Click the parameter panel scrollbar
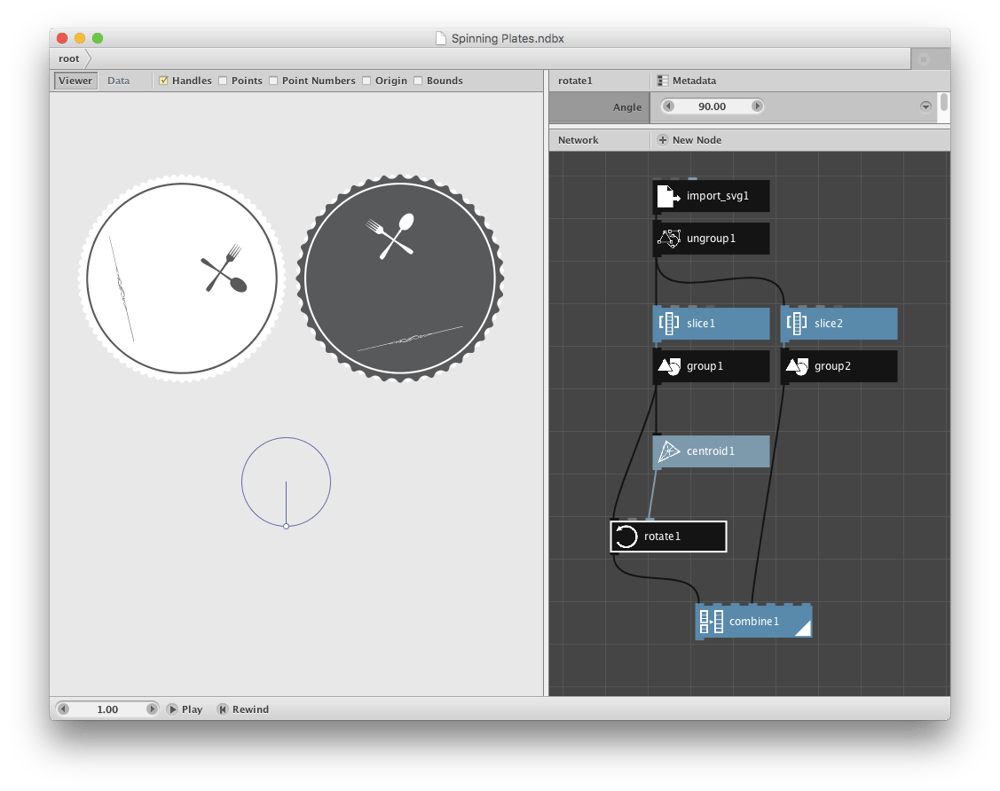This screenshot has height=791, width=1000. coord(944,103)
